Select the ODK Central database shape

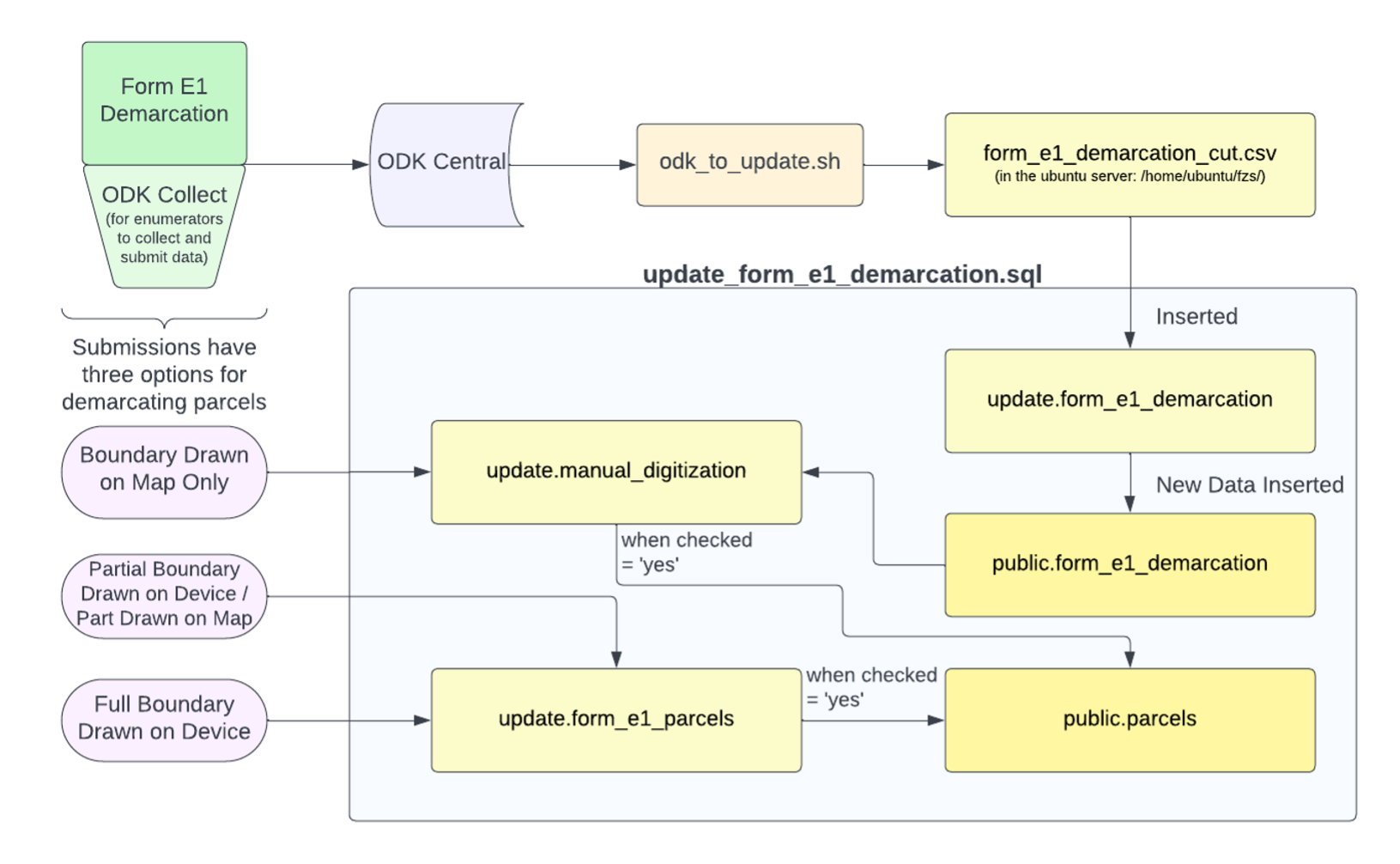tap(445, 164)
